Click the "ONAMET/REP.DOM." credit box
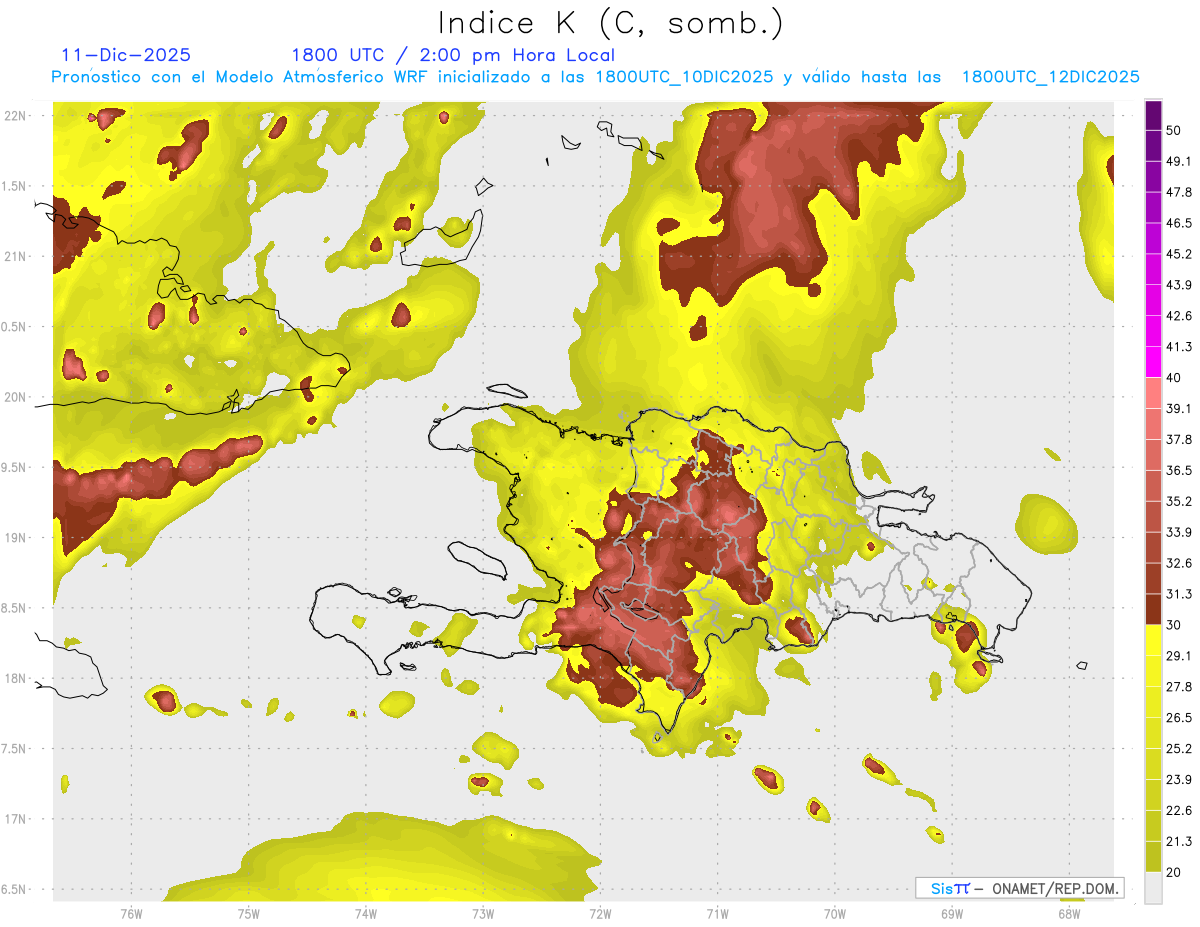1200x927 pixels. [x=1020, y=888]
